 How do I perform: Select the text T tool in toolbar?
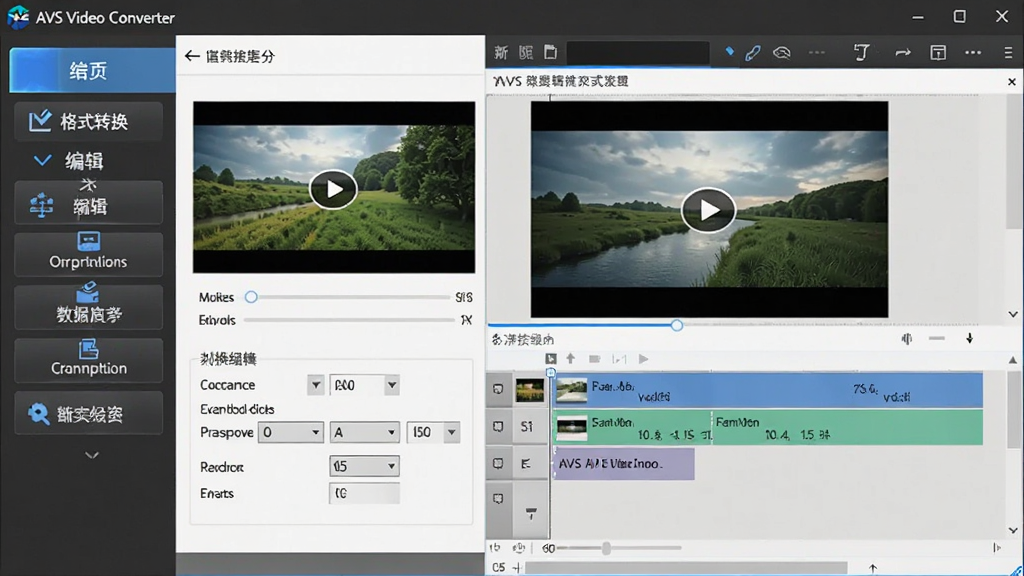click(861, 52)
